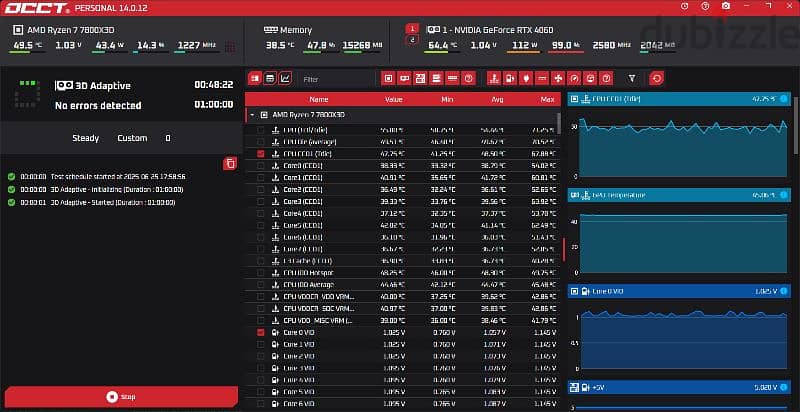Click the motherboard sensor filter icon
Screen dimensions: 800x412
pos(420,79)
